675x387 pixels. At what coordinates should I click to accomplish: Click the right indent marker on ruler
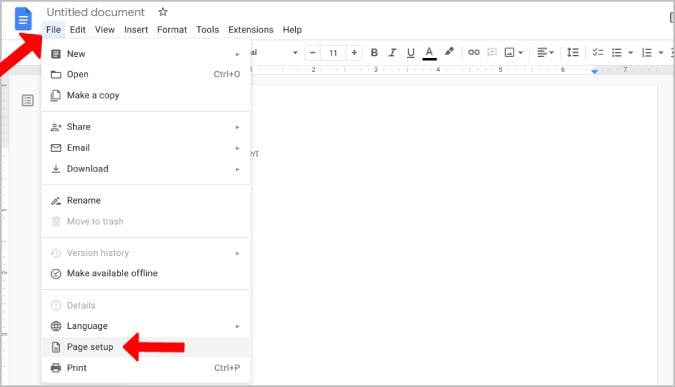[x=594, y=71]
